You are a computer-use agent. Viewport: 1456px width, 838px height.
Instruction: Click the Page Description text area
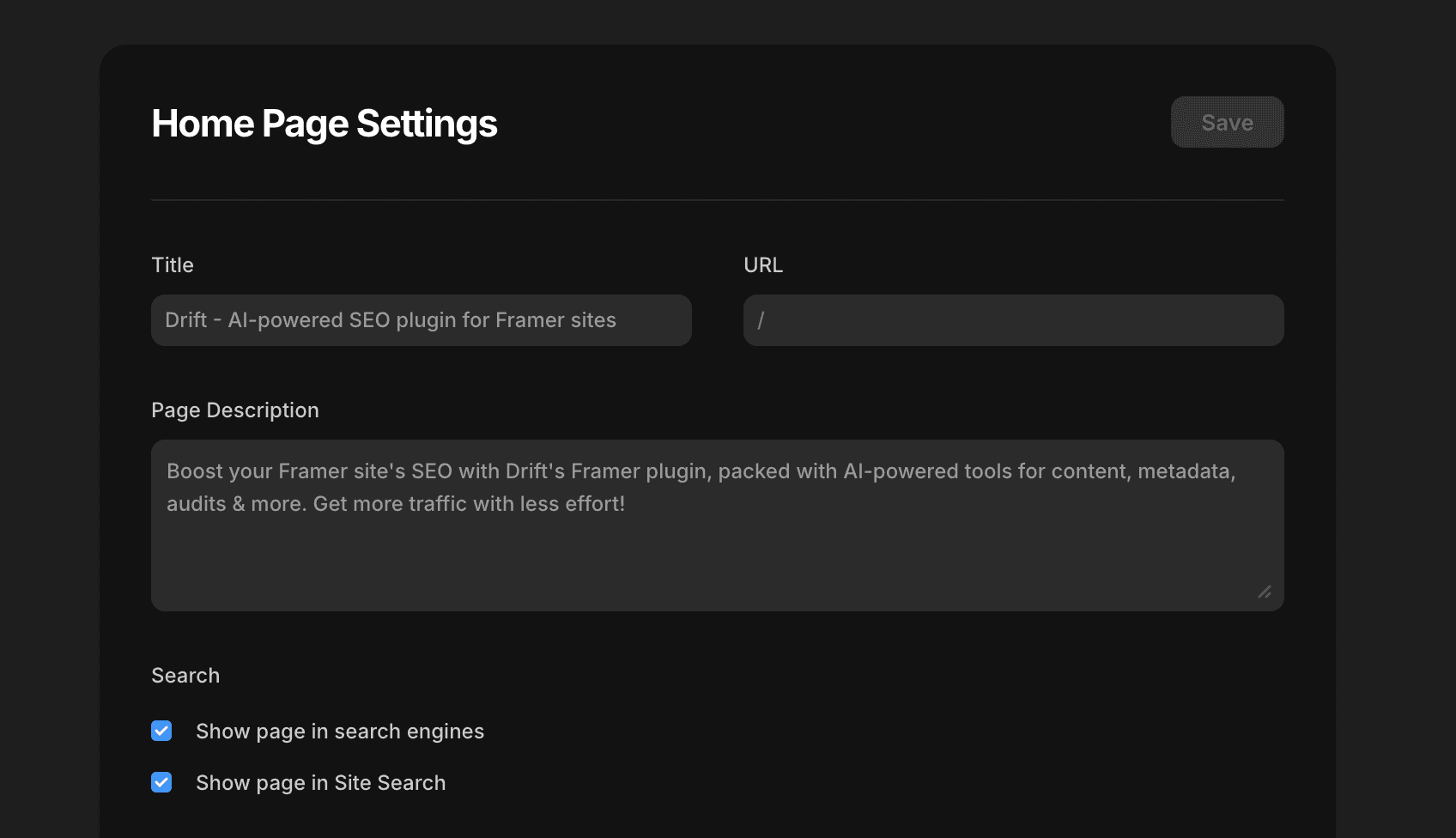pos(716,525)
